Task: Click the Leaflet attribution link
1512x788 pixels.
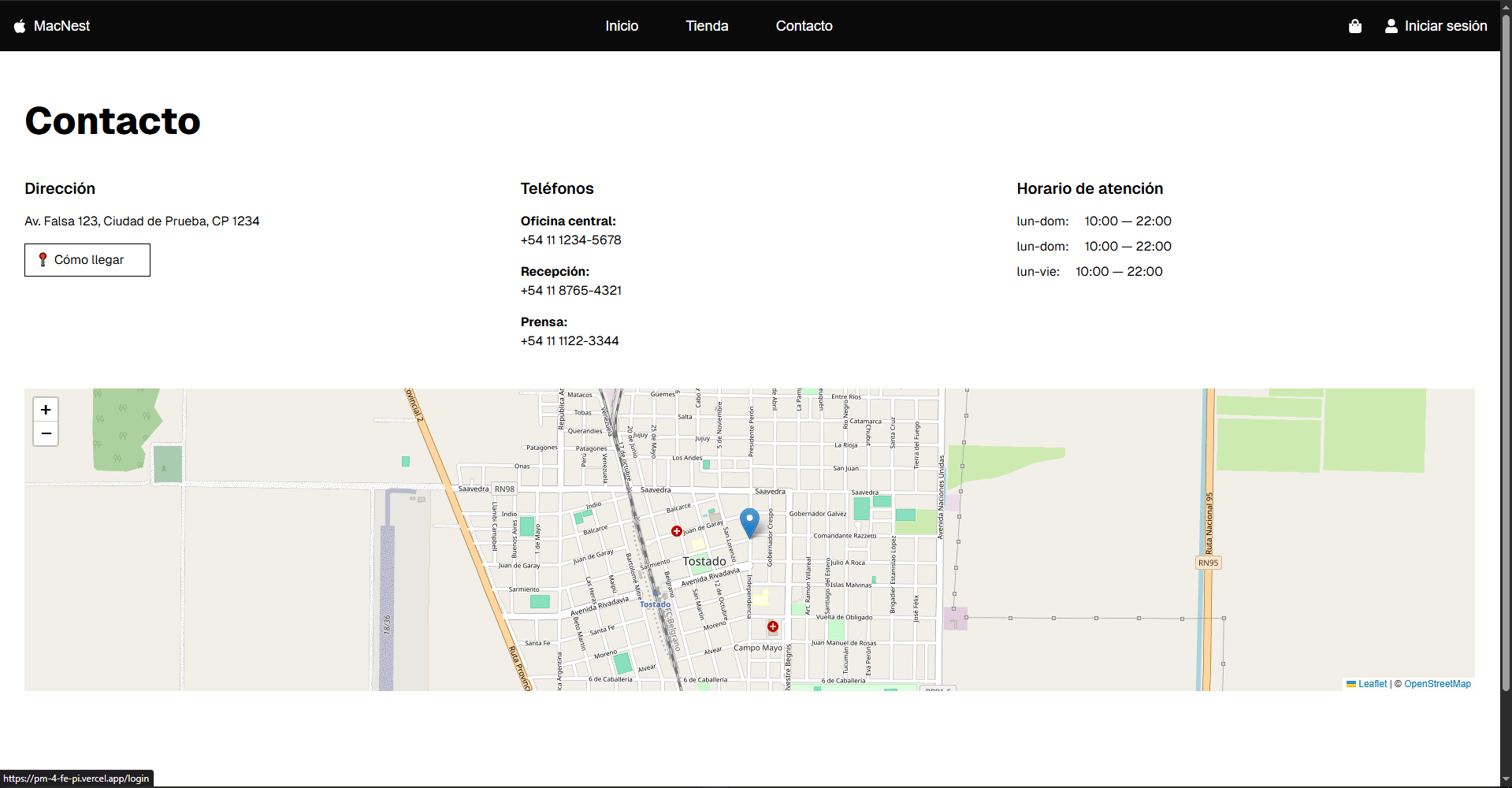Action: 1371,683
